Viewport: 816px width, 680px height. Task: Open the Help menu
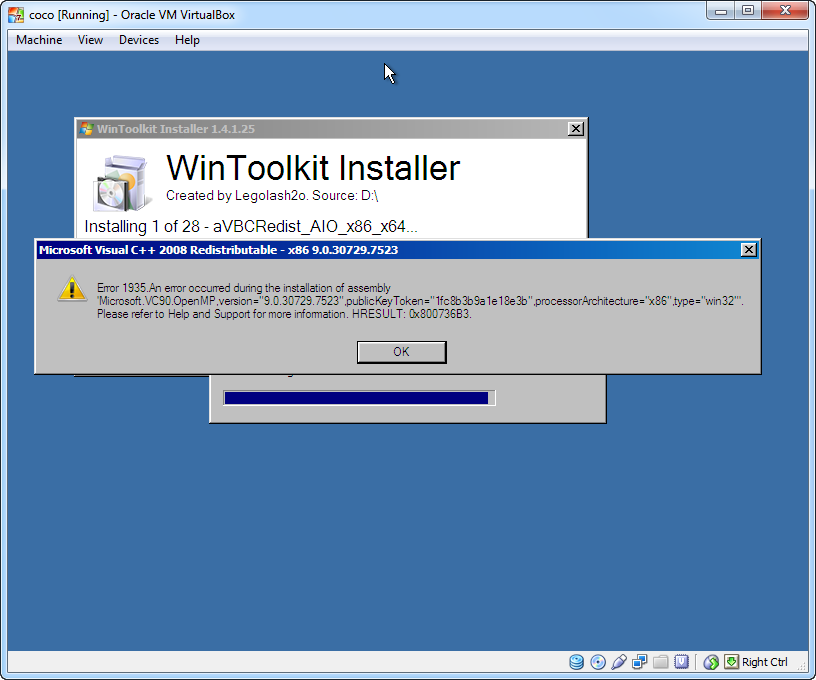coord(187,40)
